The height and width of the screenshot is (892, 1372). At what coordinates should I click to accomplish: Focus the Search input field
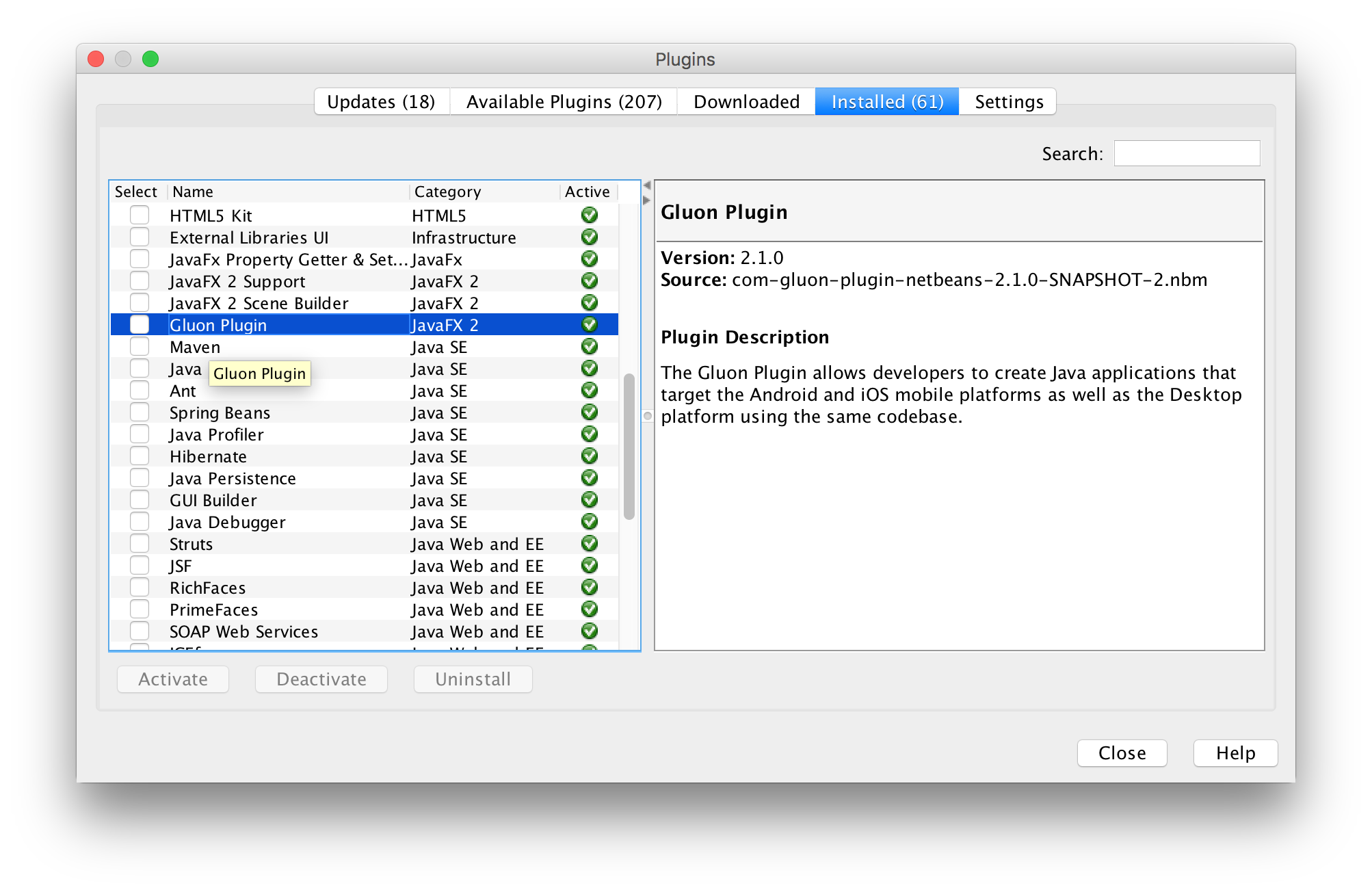coord(1187,153)
